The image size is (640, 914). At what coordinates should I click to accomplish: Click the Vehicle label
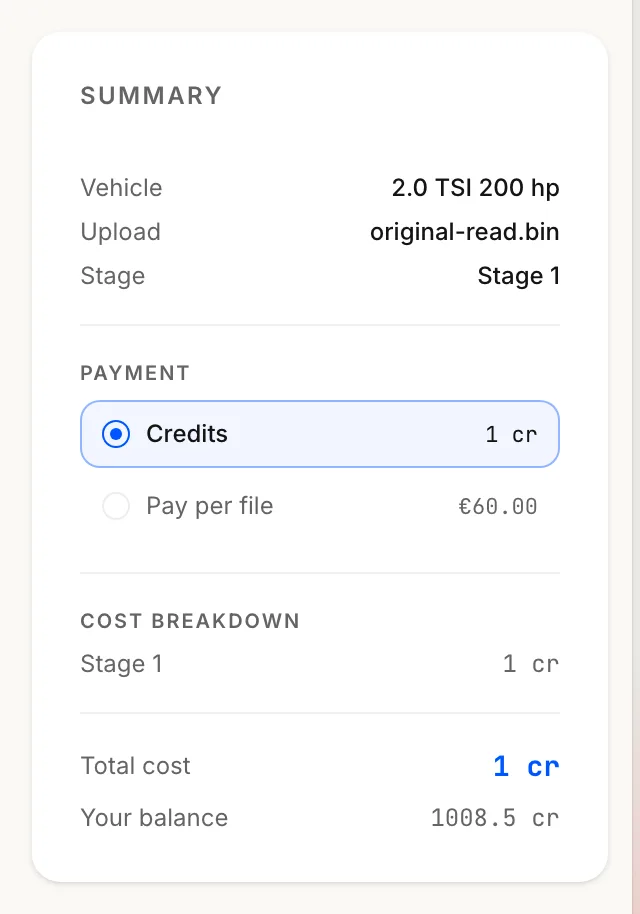(121, 188)
